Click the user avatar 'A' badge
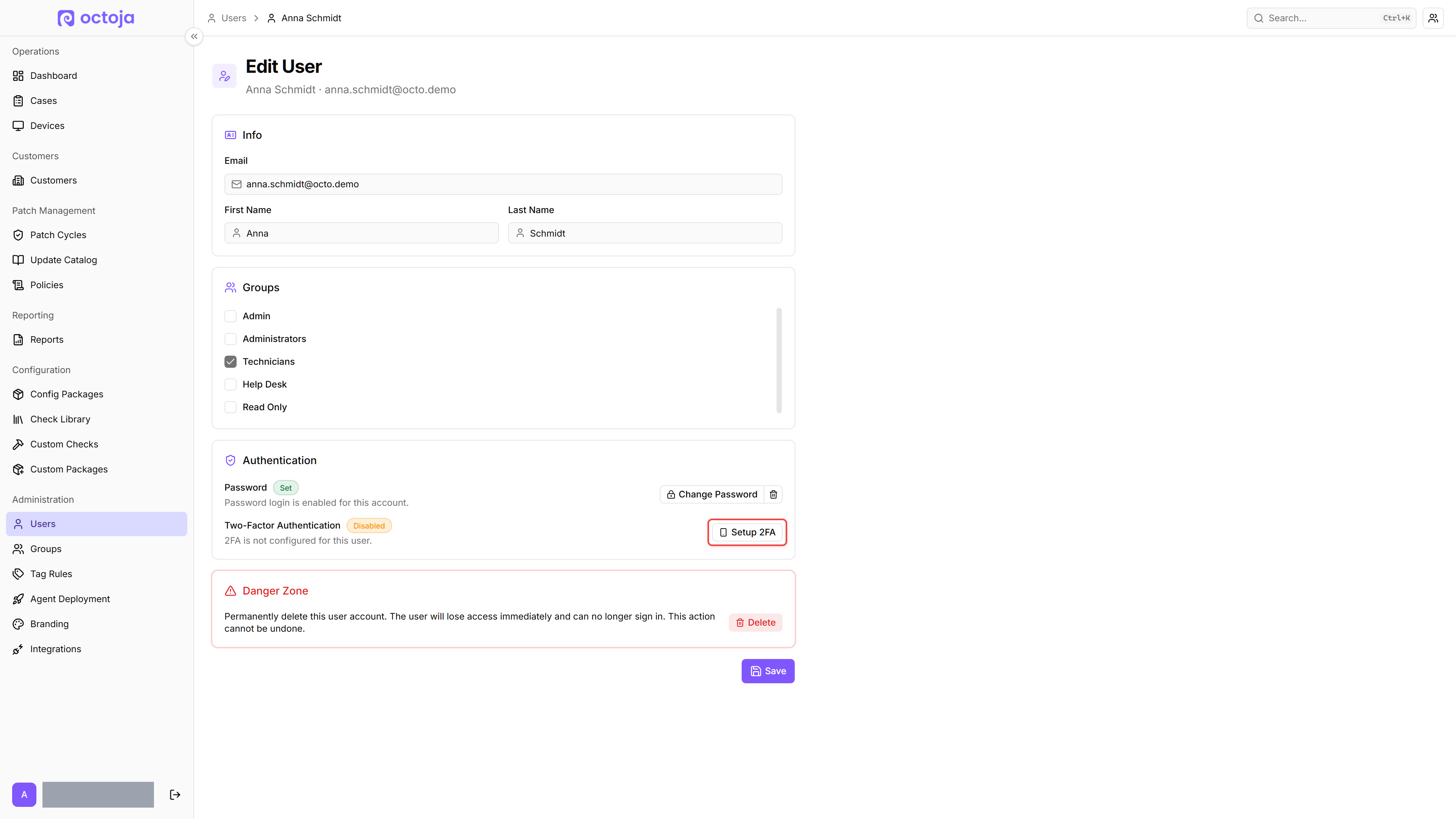1456x819 pixels. pos(24,795)
